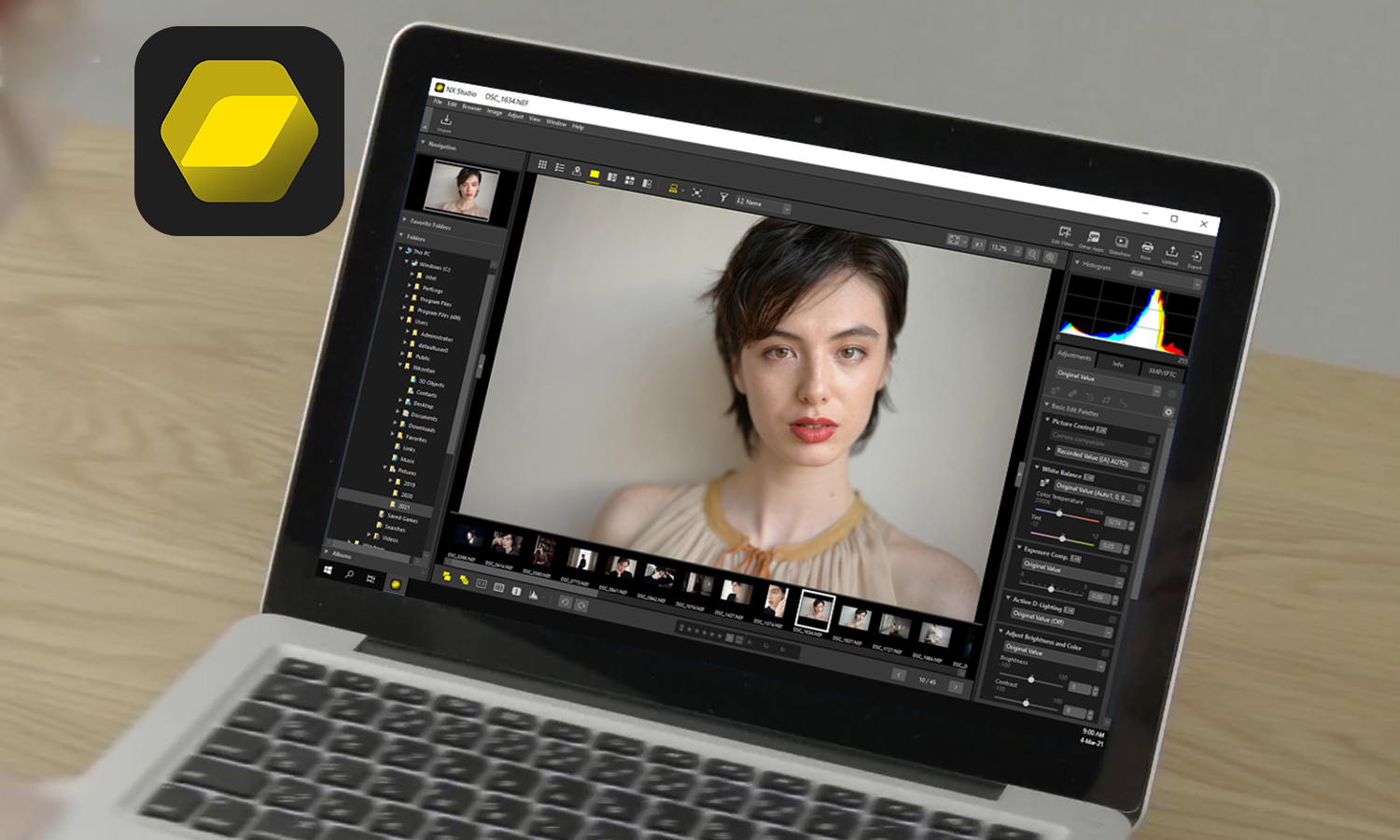Toggle the Picture Control checkbox

coord(1152,439)
